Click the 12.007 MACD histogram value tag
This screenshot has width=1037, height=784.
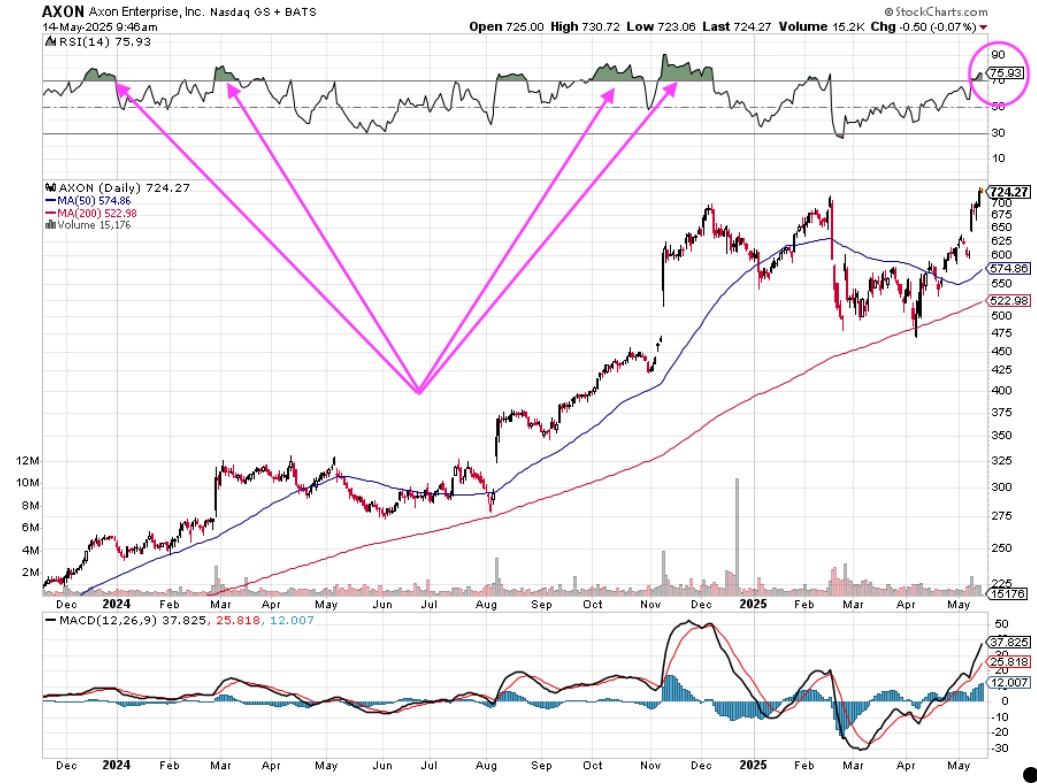click(1008, 681)
